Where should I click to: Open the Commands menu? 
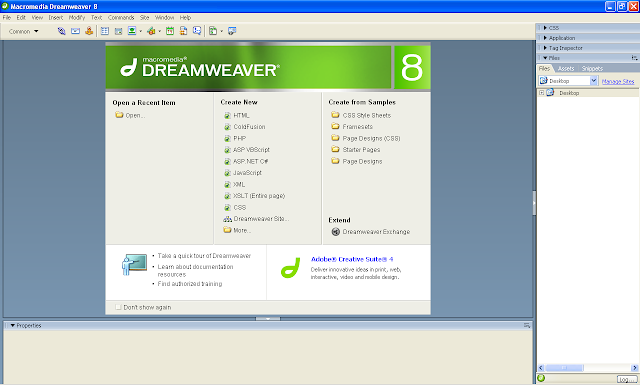121,18
